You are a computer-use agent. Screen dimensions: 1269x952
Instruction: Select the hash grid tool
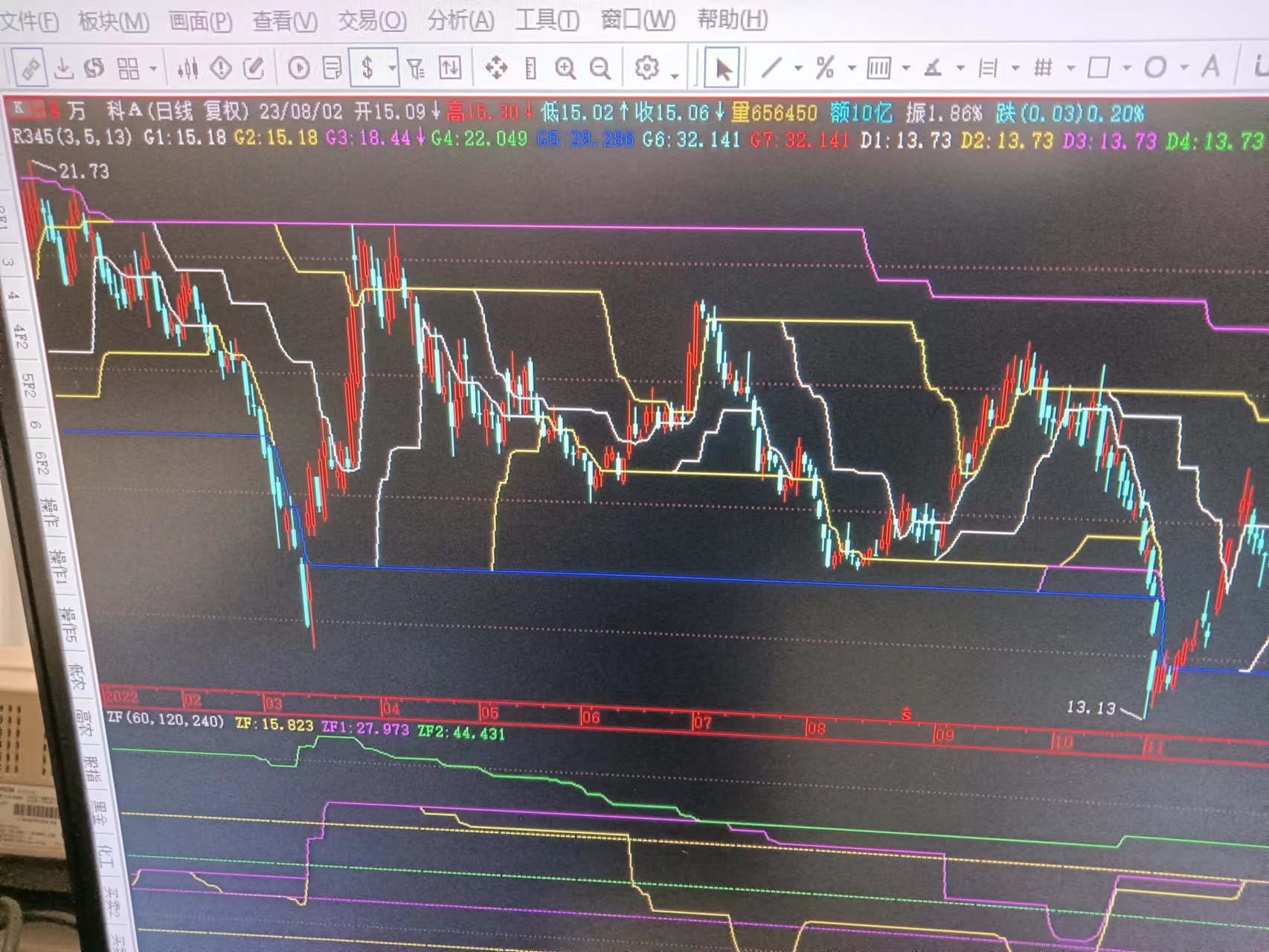pyautogui.click(x=1043, y=68)
